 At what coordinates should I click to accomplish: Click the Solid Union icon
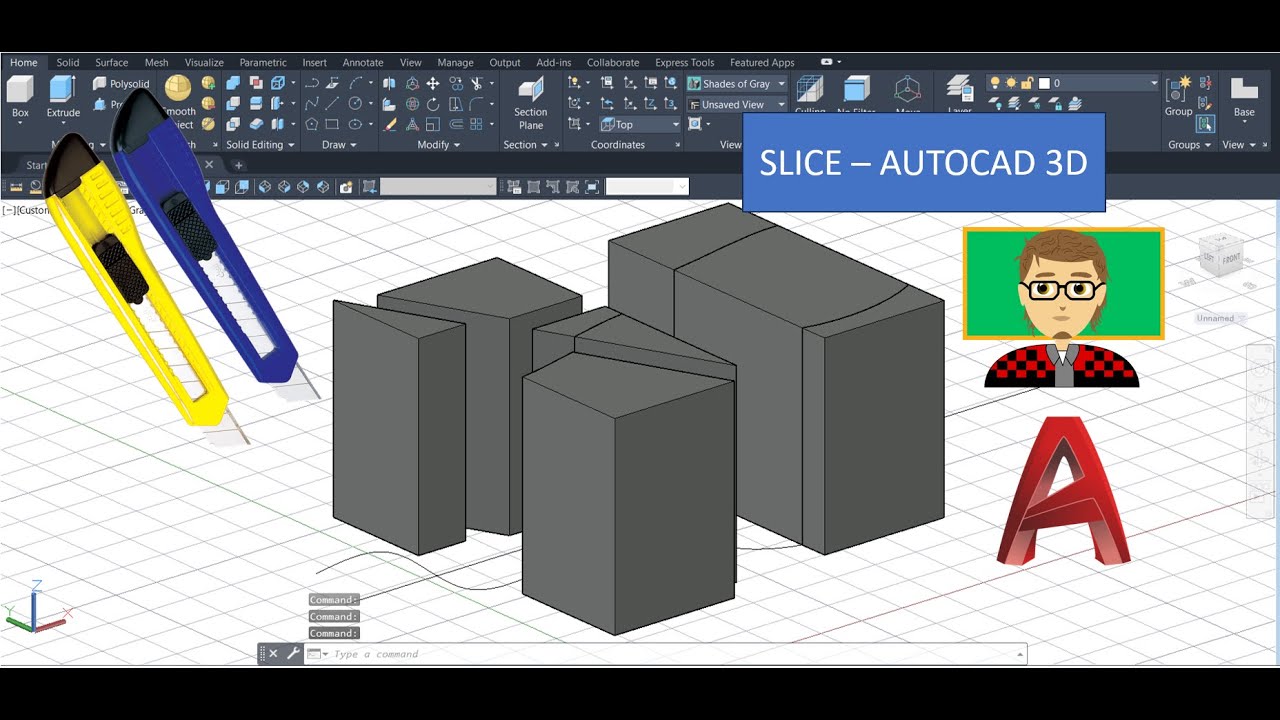(233, 84)
